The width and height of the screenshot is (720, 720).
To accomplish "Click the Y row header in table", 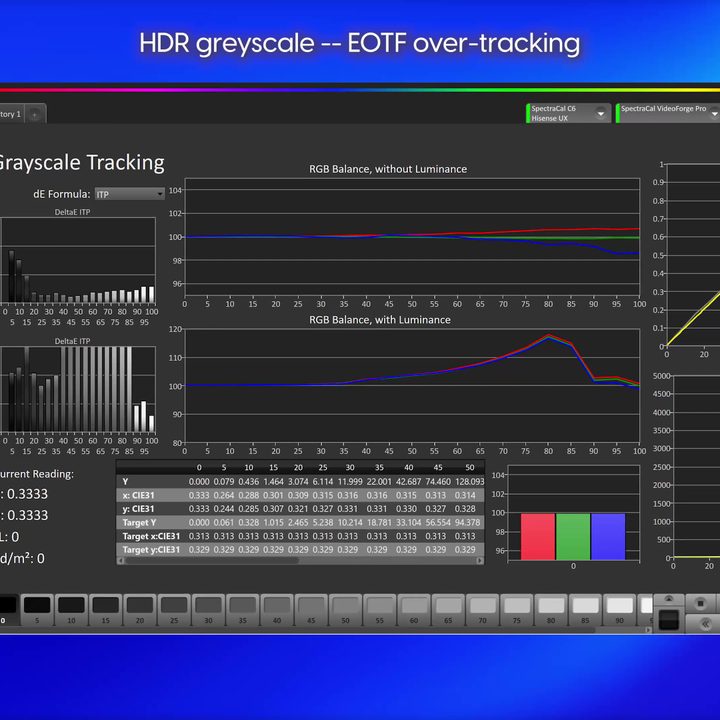I will [125, 482].
